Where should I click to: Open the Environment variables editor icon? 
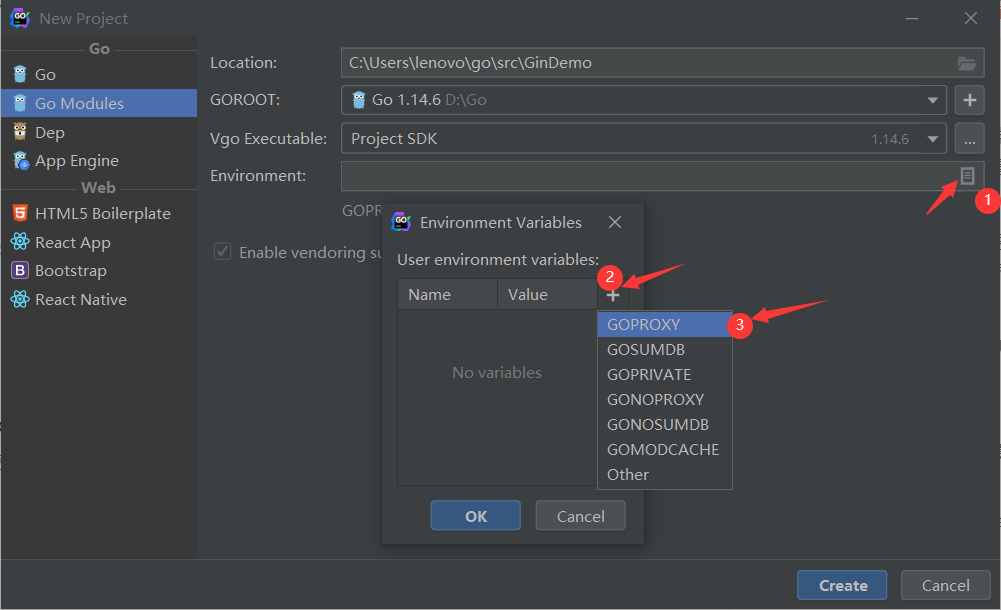pos(967,175)
